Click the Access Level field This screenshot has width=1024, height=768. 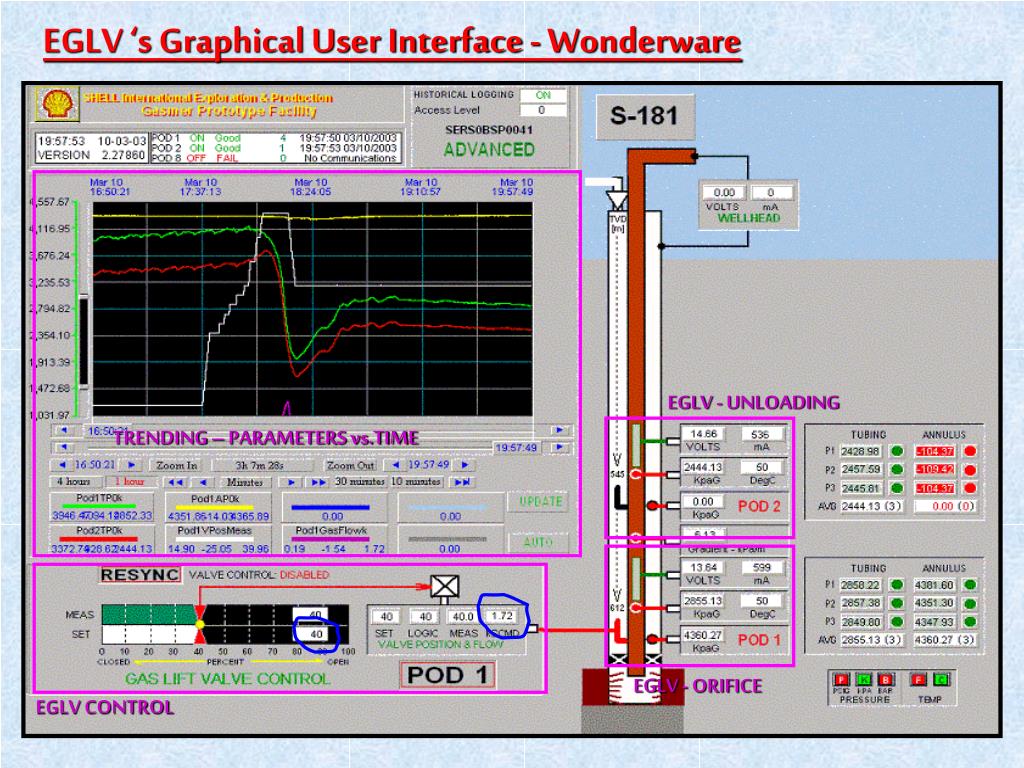coord(543,110)
